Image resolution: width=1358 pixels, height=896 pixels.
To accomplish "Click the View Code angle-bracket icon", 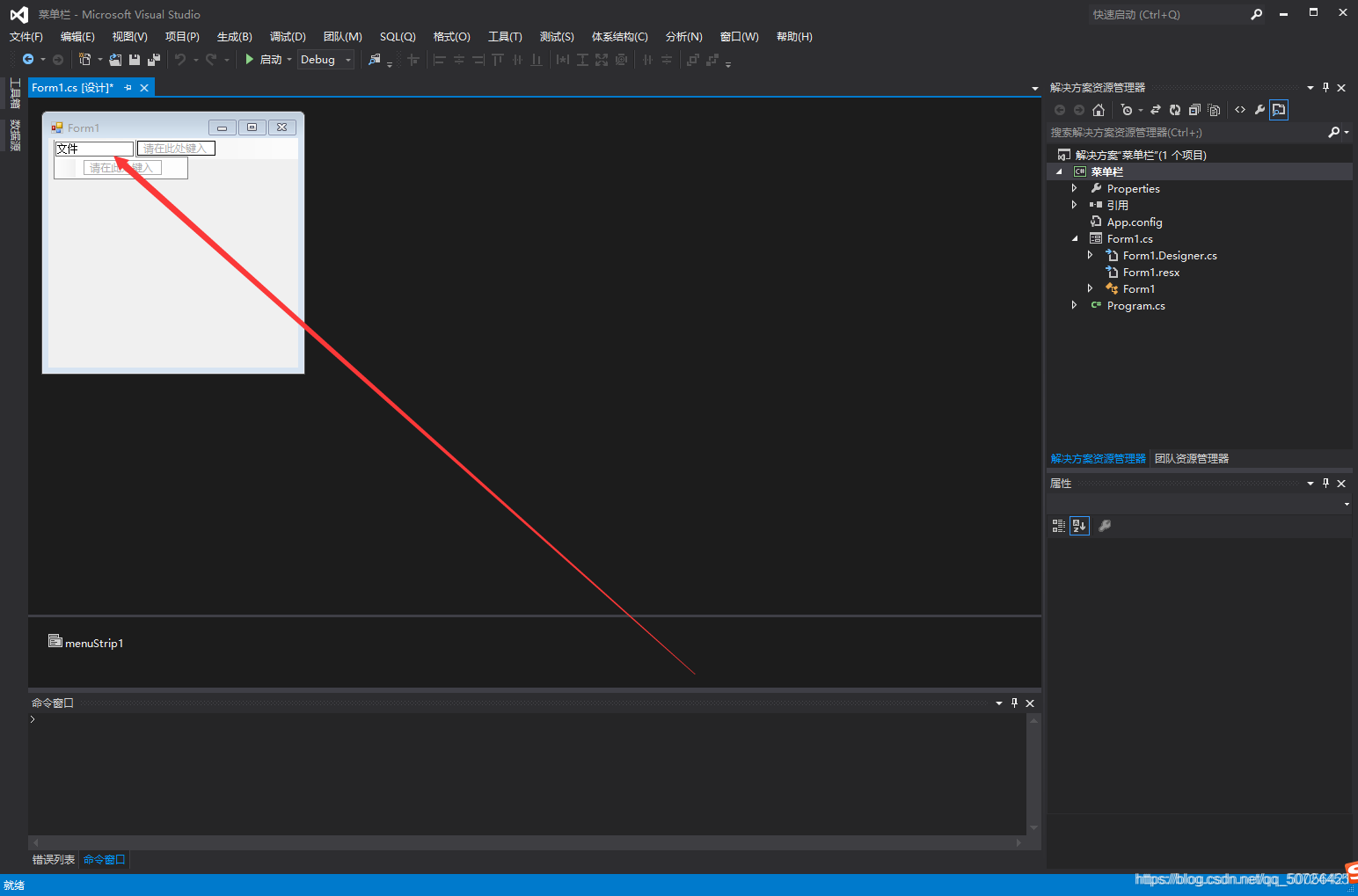I will 1240,110.
